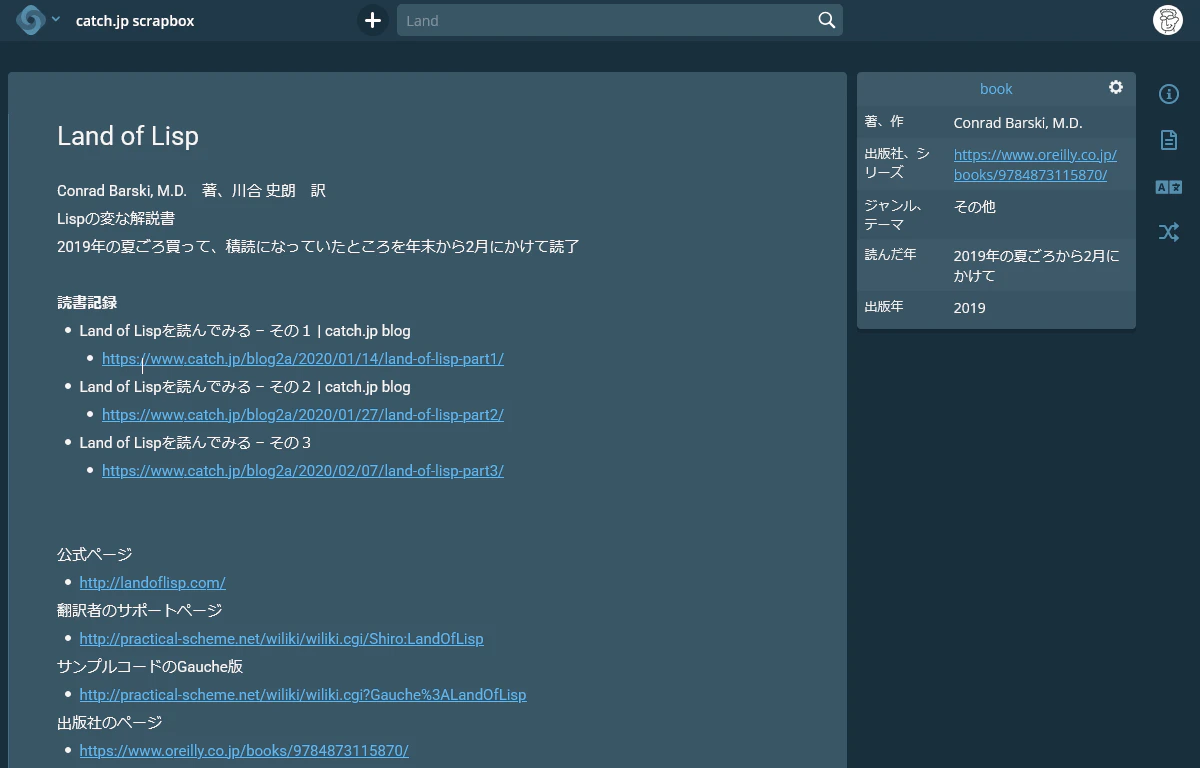Open the land-of-lisp-part2 blog link
This screenshot has height=768, width=1200.
coord(303,415)
